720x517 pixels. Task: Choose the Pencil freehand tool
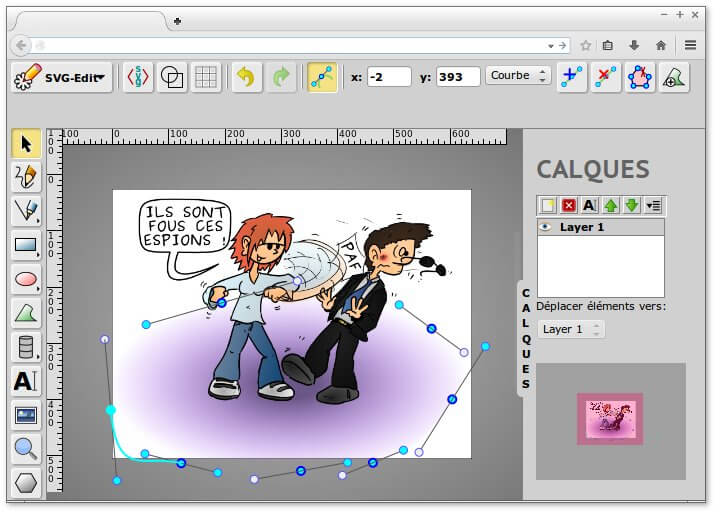pyautogui.click(x=26, y=177)
